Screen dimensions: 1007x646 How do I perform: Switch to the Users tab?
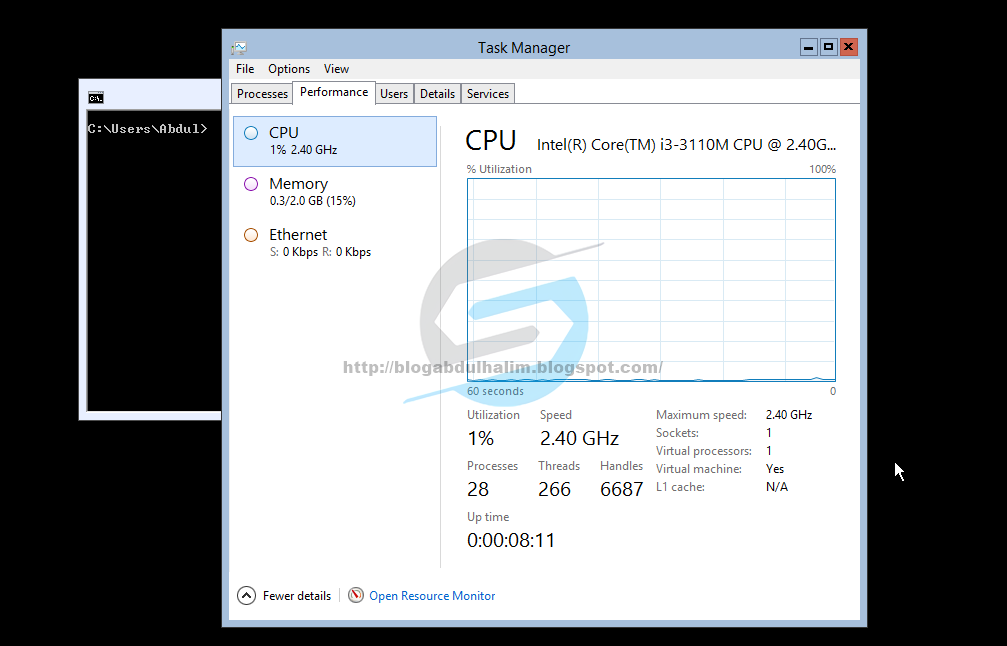pos(394,94)
